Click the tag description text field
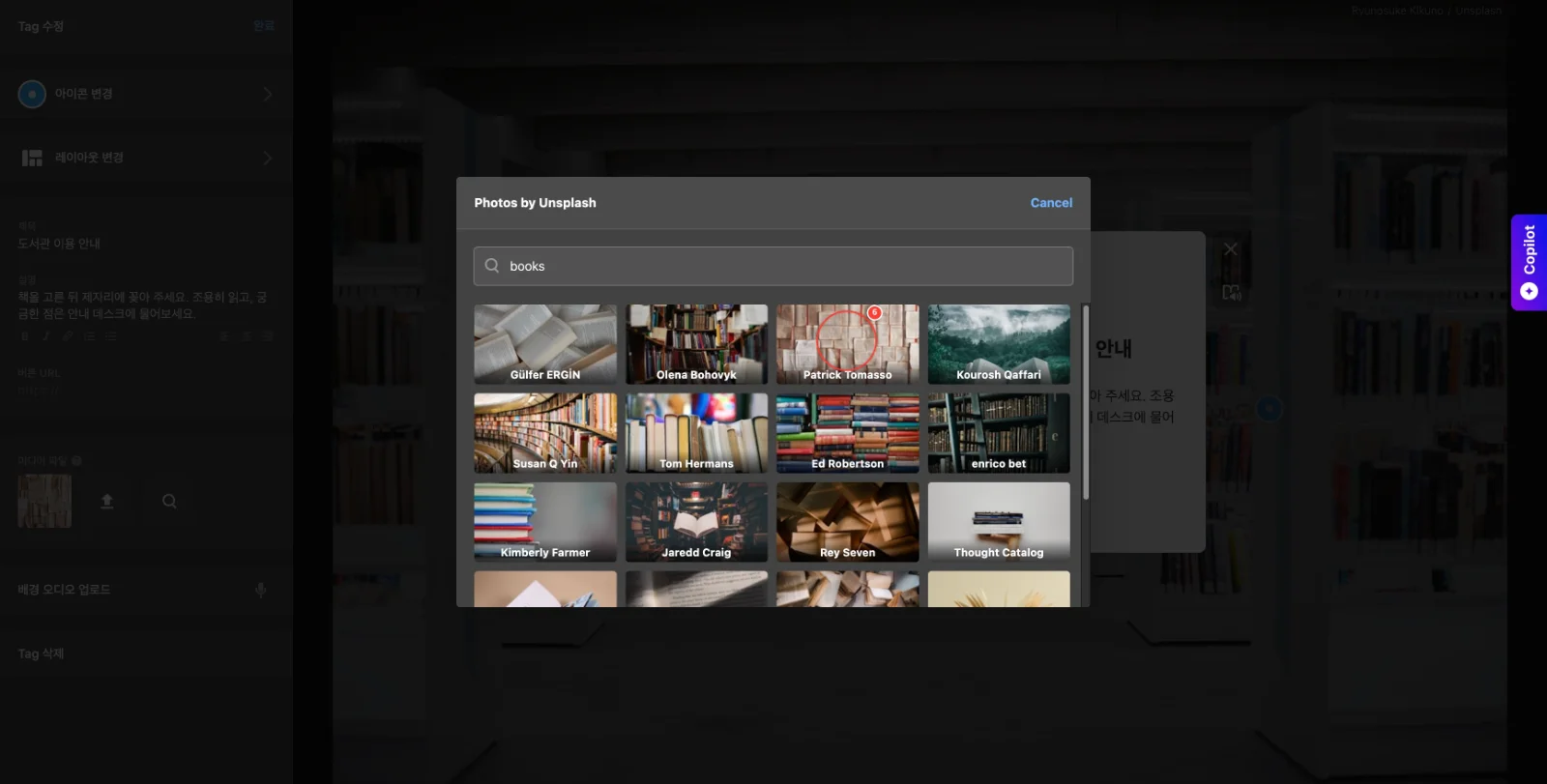Viewport: 1547px width, 784px height. click(x=145, y=305)
